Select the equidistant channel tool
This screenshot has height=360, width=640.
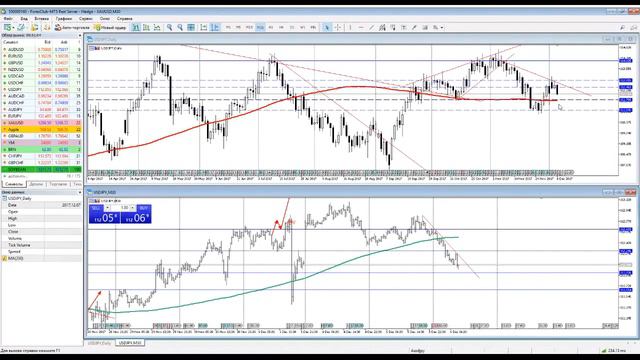coord(382,27)
